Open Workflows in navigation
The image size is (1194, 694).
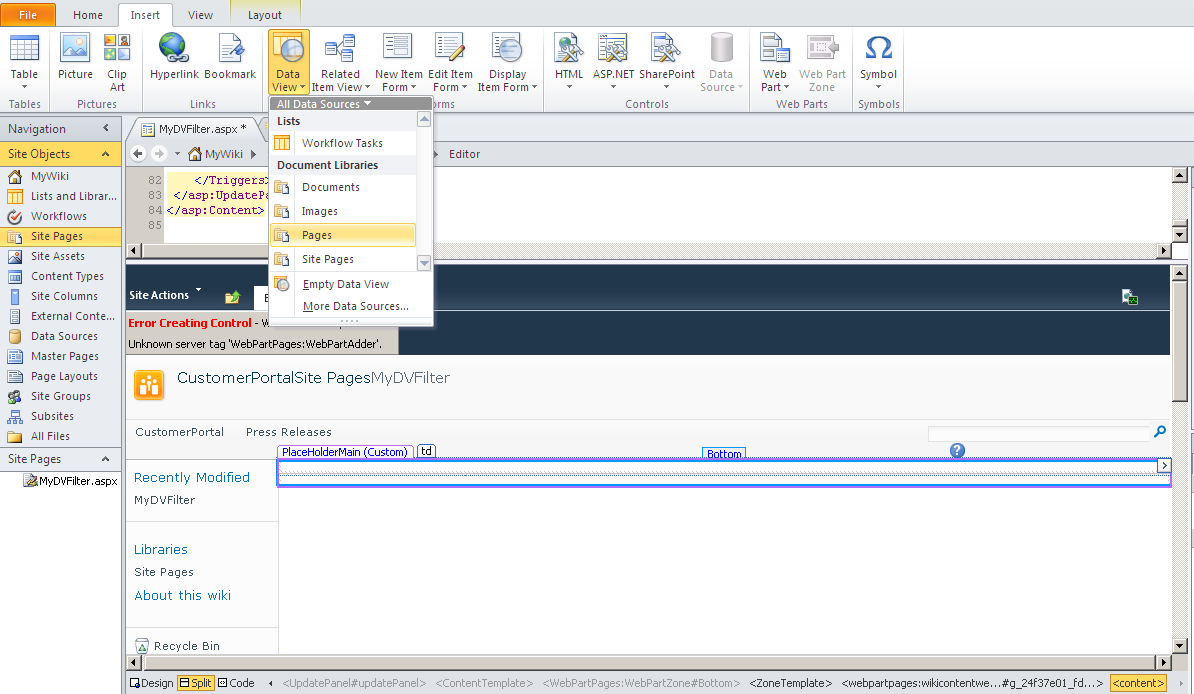pos(61,216)
